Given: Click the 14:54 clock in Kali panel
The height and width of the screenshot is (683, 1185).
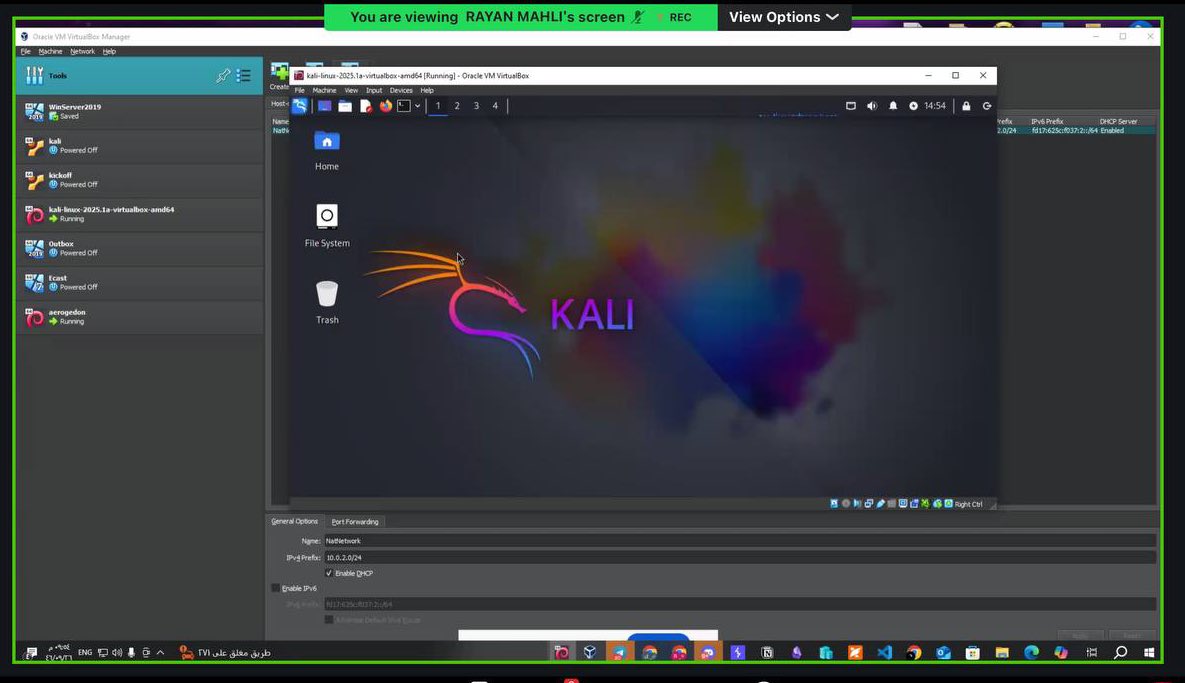Looking at the screenshot, I should (x=935, y=106).
